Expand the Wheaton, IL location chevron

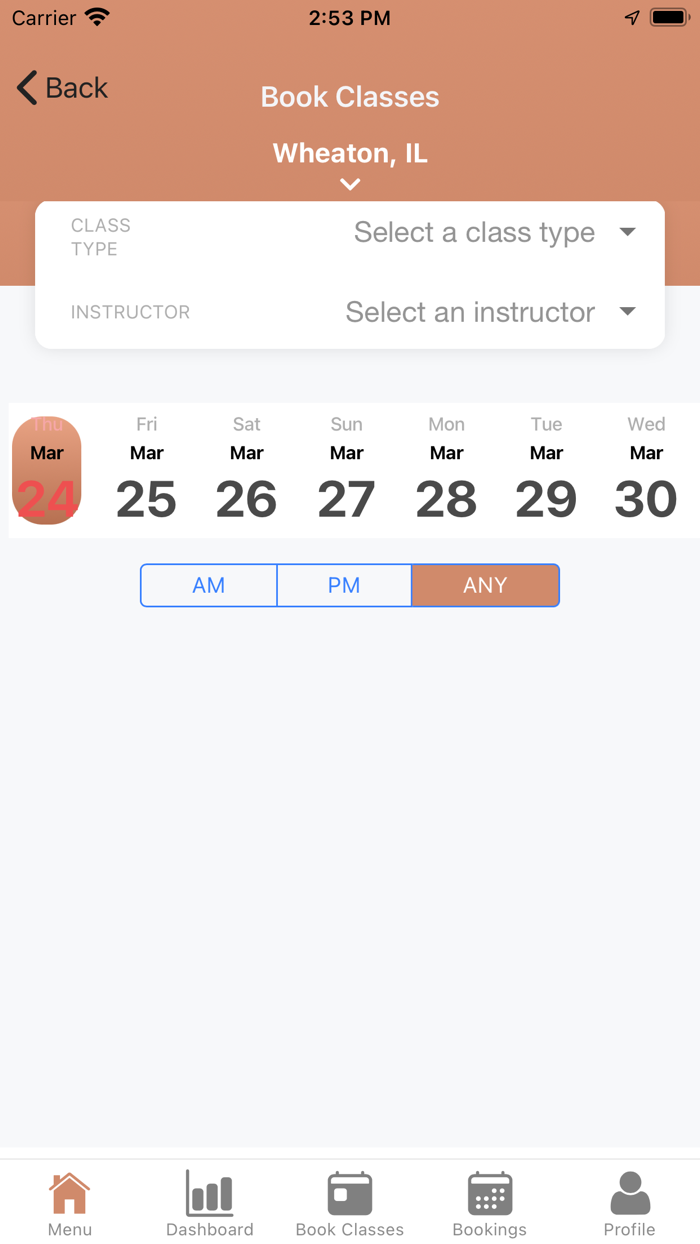349,184
